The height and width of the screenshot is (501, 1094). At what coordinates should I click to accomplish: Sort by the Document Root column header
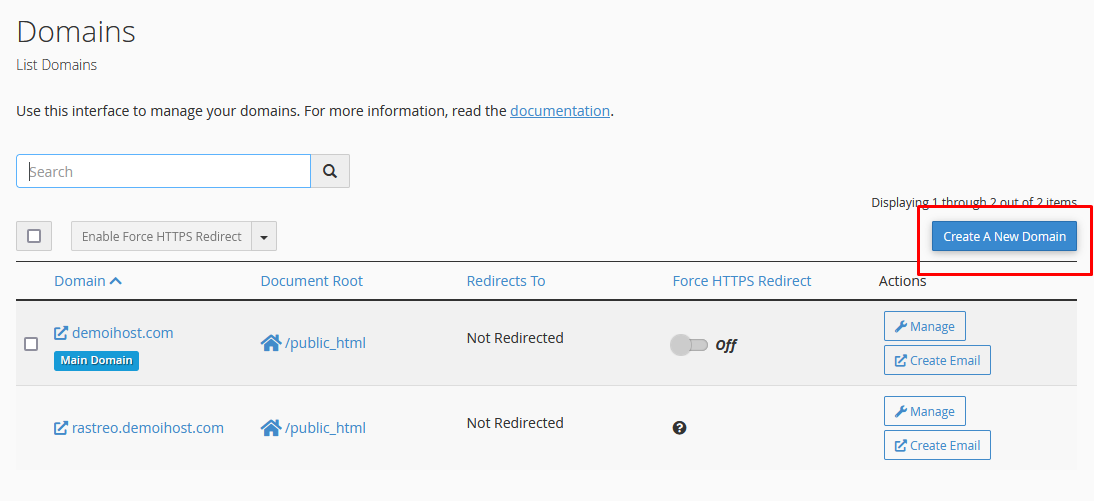312,281
